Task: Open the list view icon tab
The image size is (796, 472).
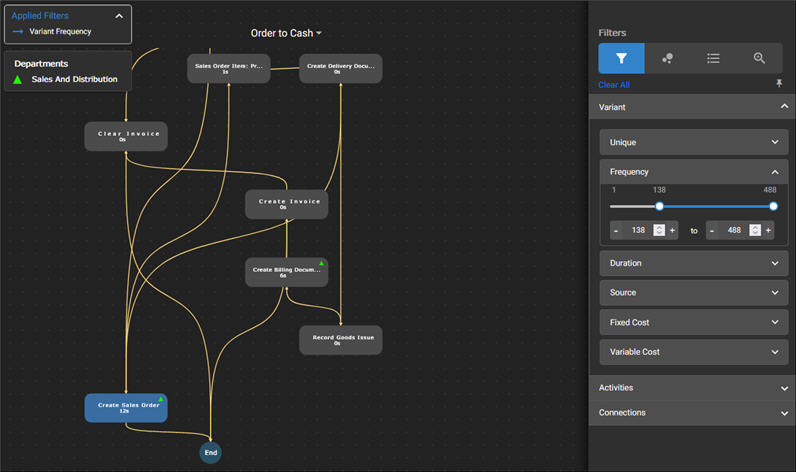Action: (x=713, y=58)
